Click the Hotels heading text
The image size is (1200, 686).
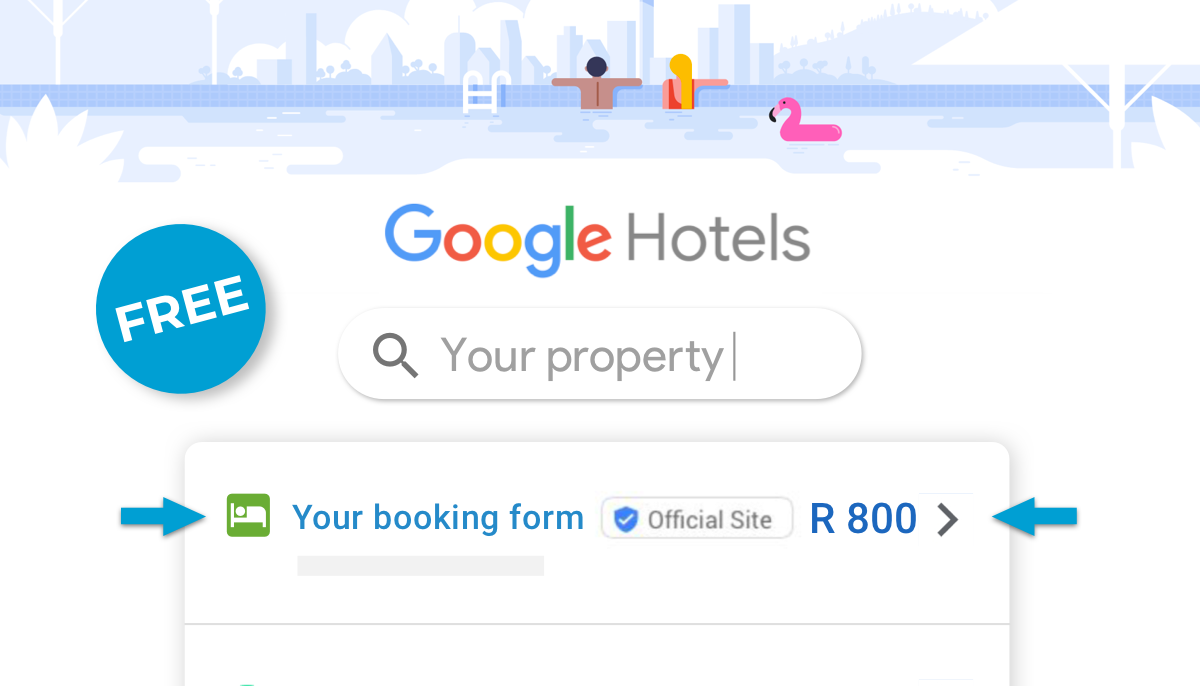[x=718, y=238]
